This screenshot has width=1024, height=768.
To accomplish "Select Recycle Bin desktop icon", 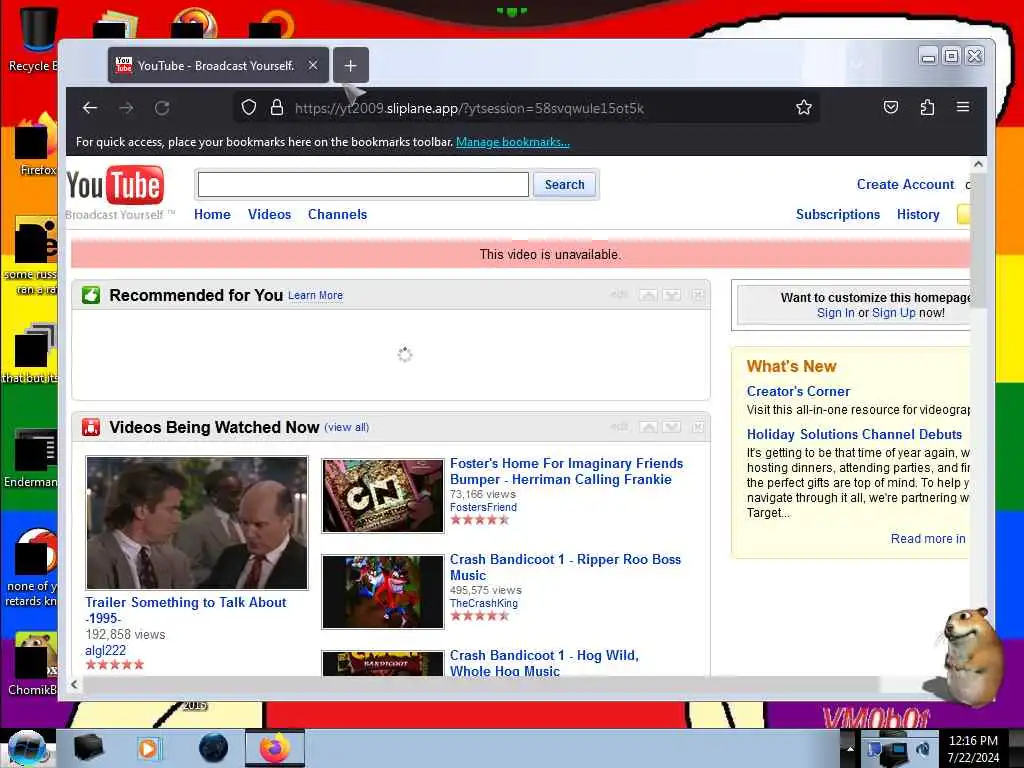I will pyautogui.click(x=33, y=38).
